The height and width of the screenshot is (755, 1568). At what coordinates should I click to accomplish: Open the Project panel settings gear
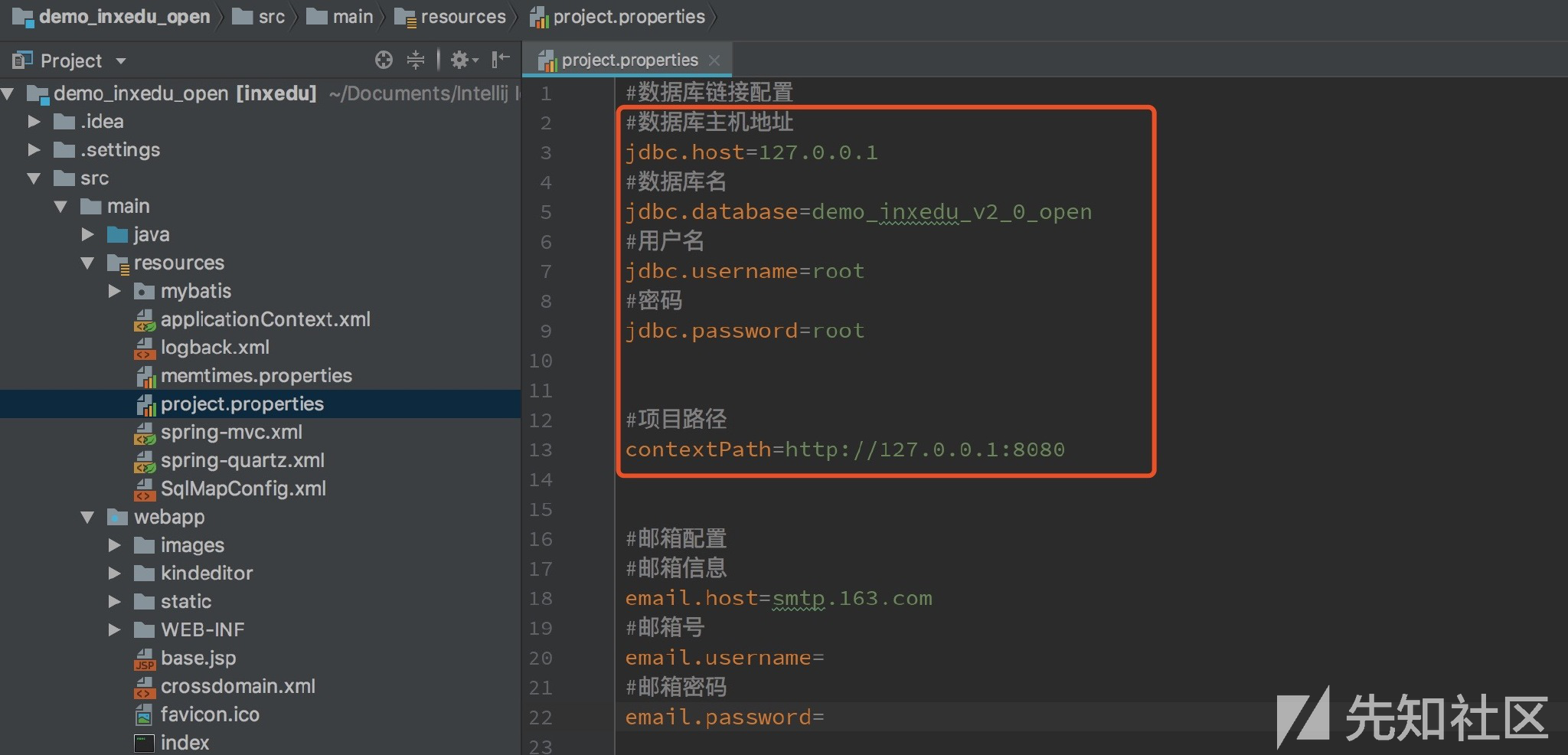[464, 60]
